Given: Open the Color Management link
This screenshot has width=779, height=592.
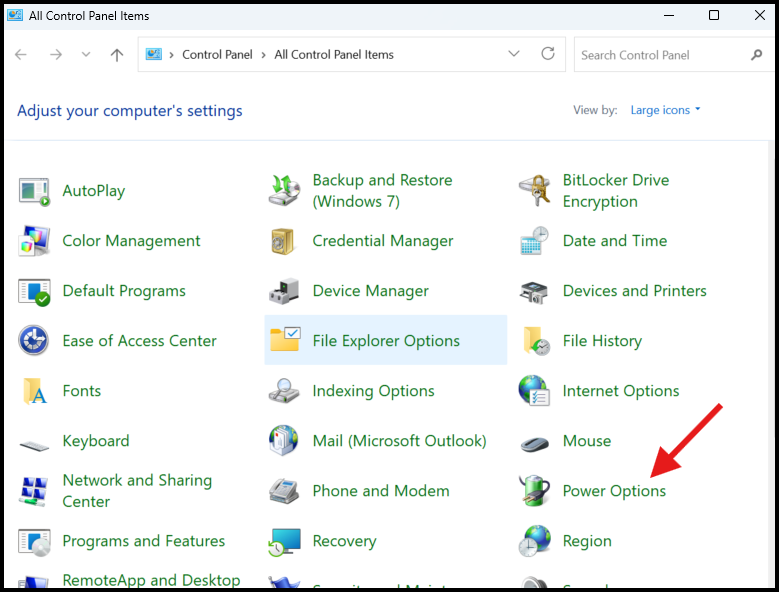Looking at the screenshot, I should coord(131,241).
